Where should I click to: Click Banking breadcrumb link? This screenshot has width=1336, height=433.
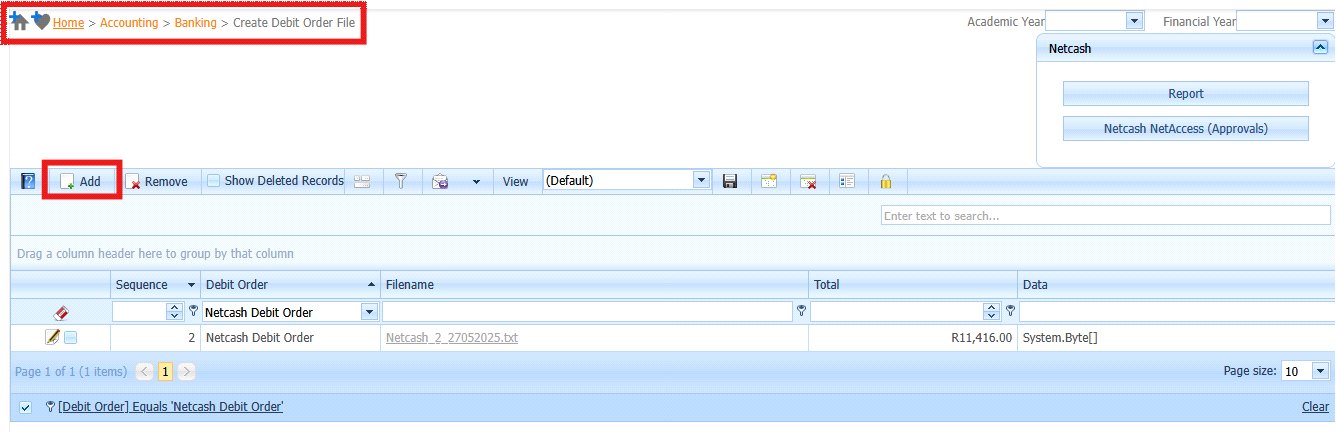click(195, 22)
